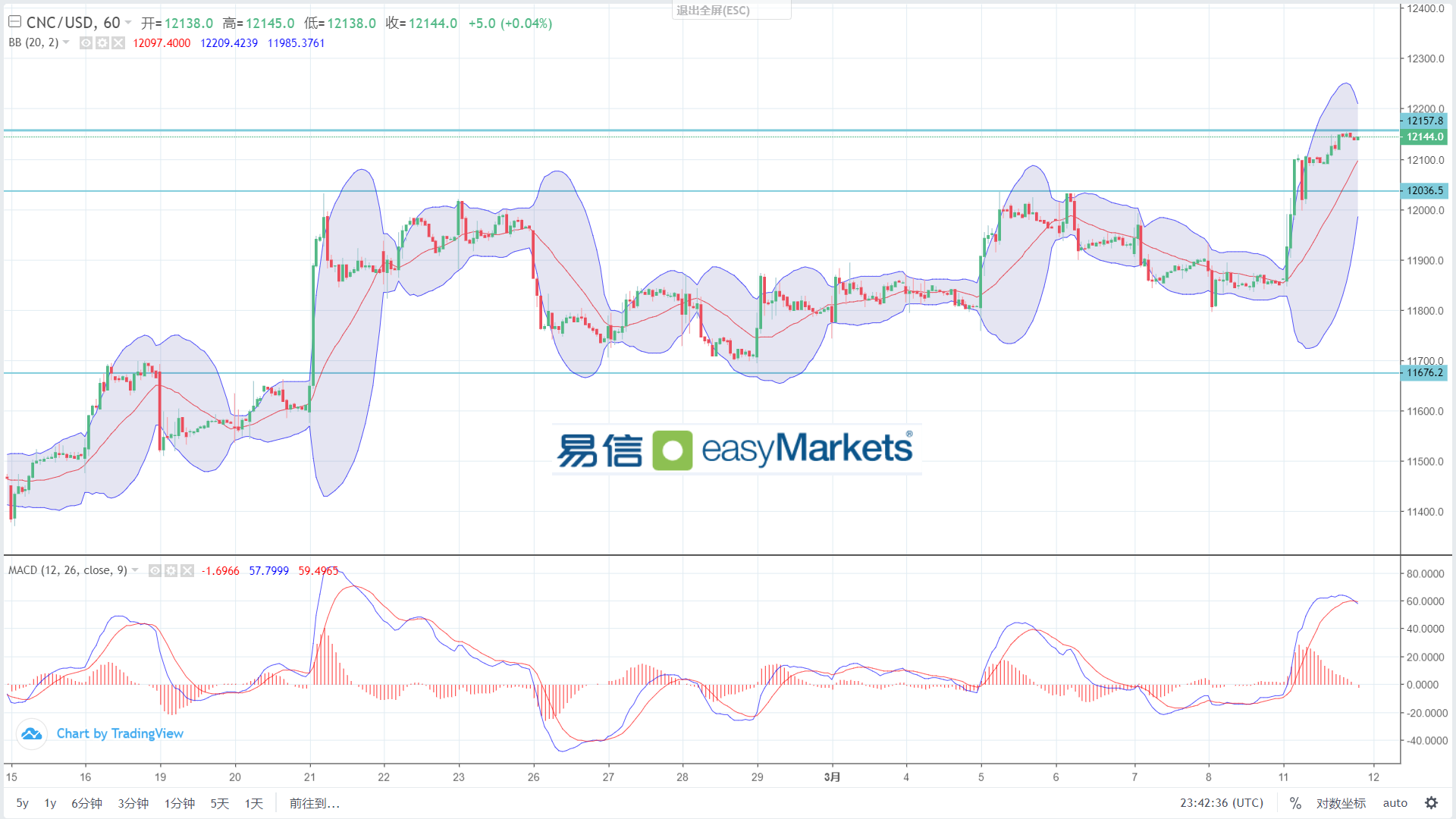Toggle auto scale mode

pos(1395,803)
